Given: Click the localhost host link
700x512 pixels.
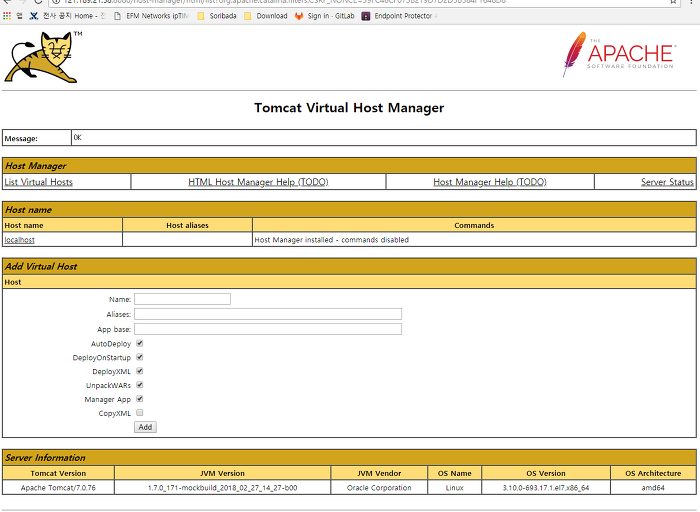Looking at the screenshot, I should pyautogui.click(x=19, y=240).
